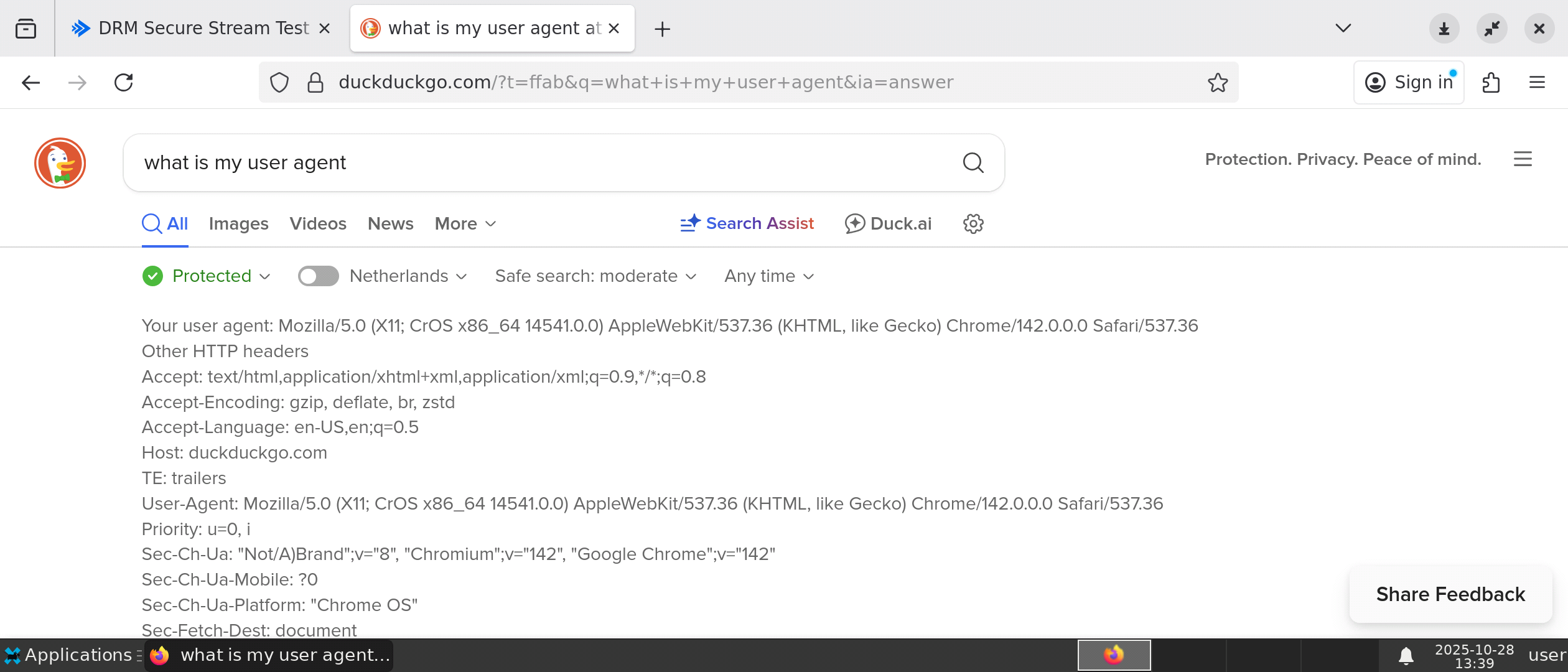This screenshot has width=1568, height=672.
Task: Click the tracking protection shield icon
Action: click(x=279, y=82)
